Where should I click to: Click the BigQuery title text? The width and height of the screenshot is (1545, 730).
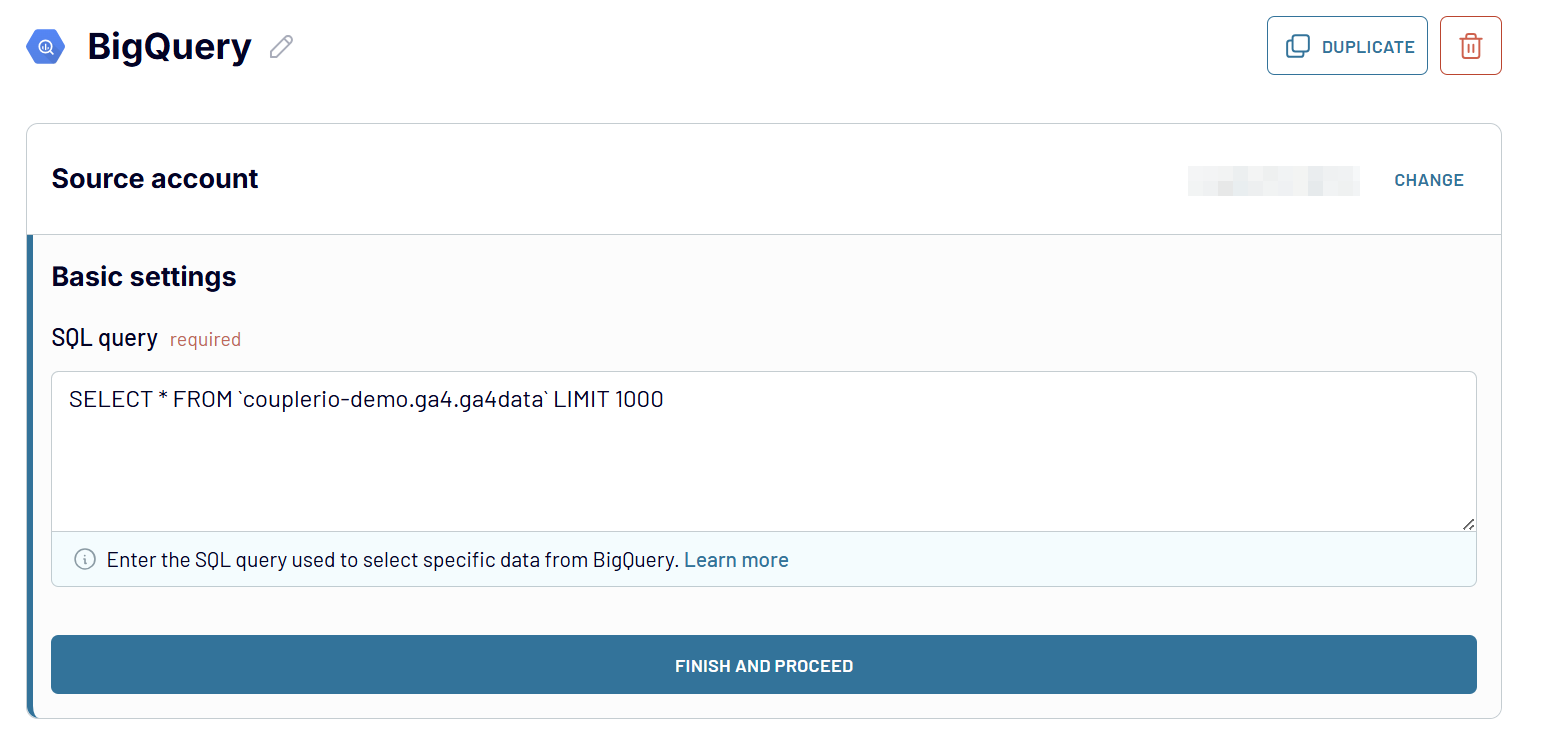tap(169, 47)
